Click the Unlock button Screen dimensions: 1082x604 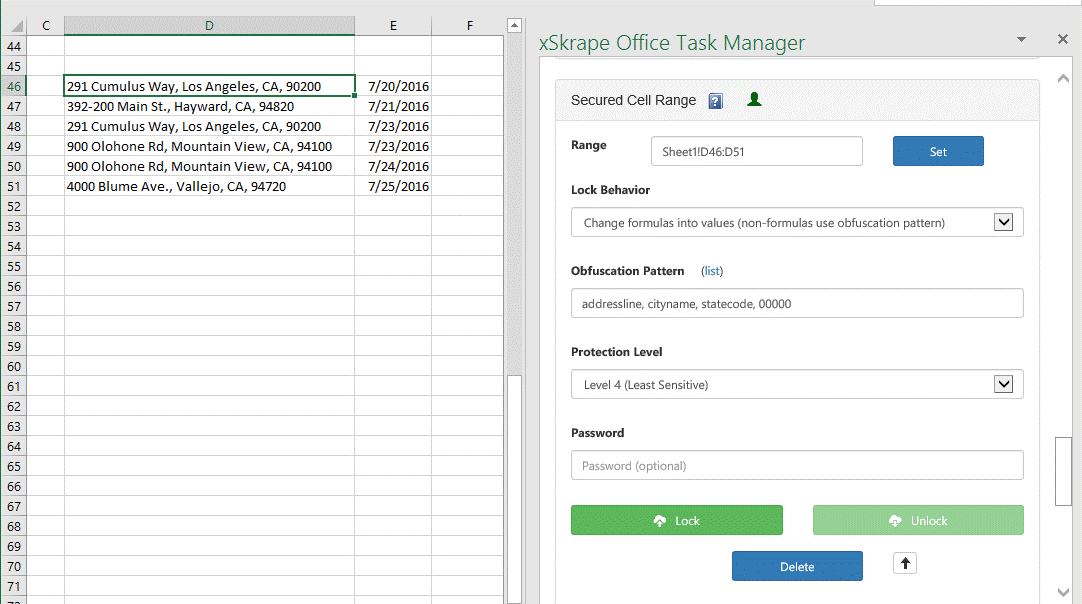(x=918, y=520)
